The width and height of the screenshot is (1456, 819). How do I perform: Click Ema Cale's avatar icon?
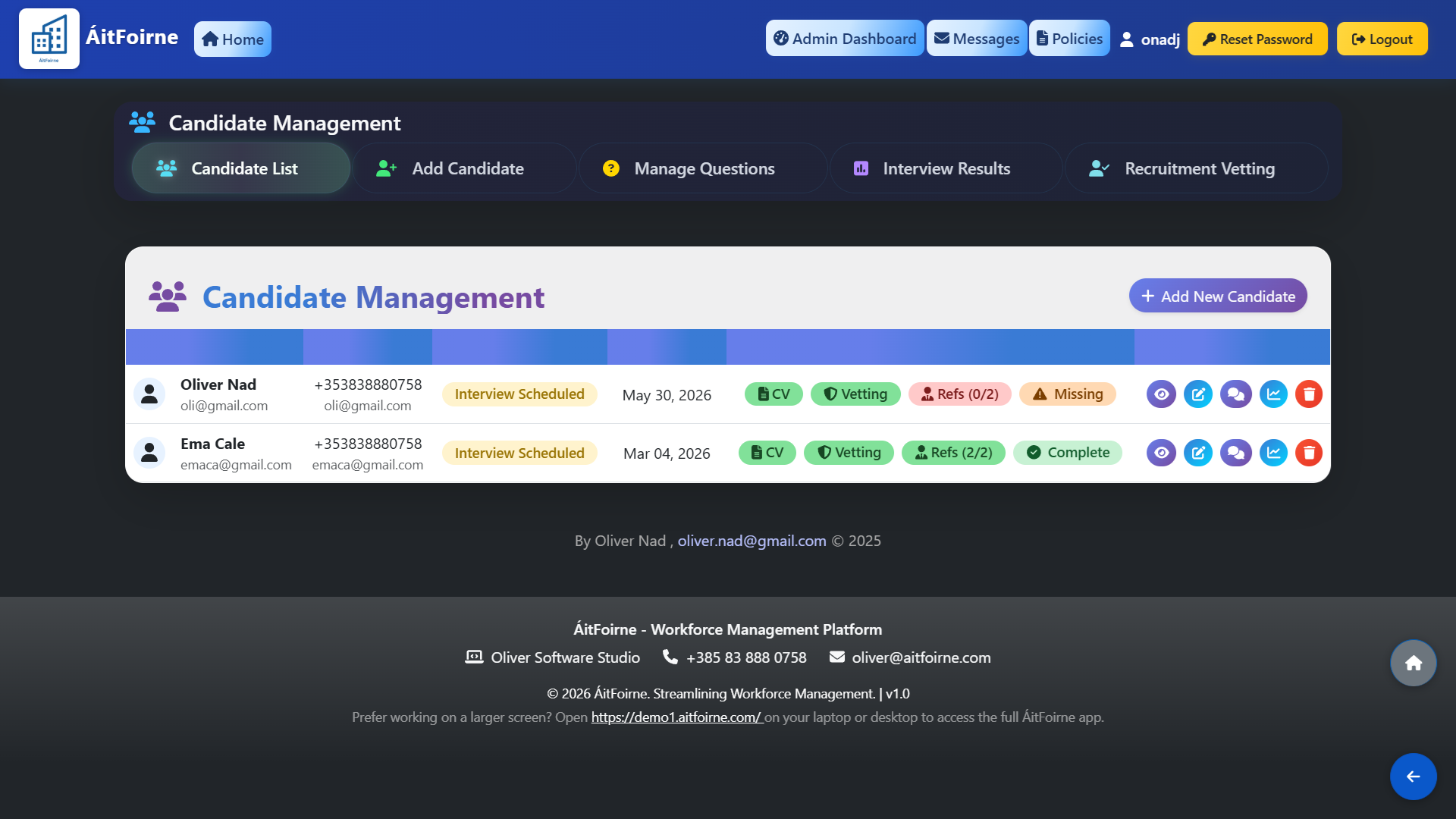149,453
